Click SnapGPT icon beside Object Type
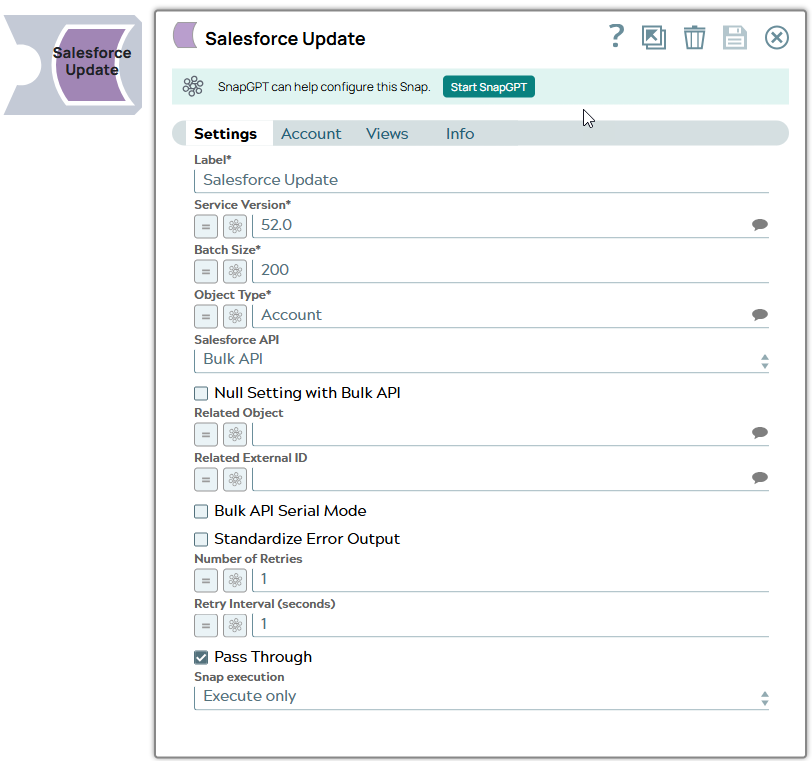812x761 pixels. [235, 316]
